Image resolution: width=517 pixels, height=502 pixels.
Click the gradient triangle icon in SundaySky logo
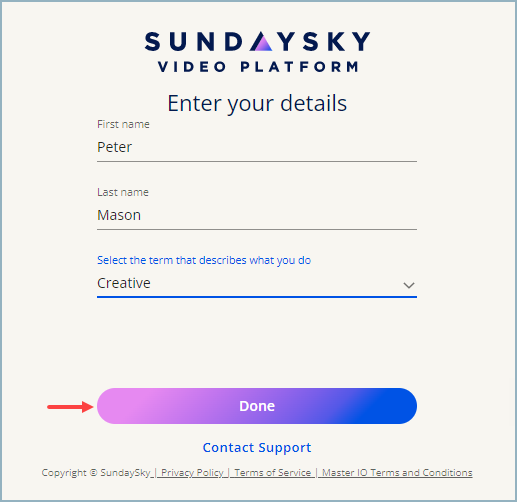point(263,41)
